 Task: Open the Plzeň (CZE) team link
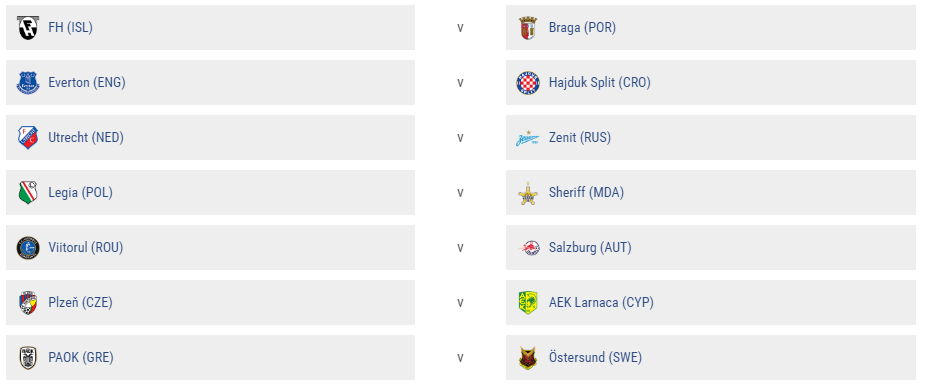point(80,303)
